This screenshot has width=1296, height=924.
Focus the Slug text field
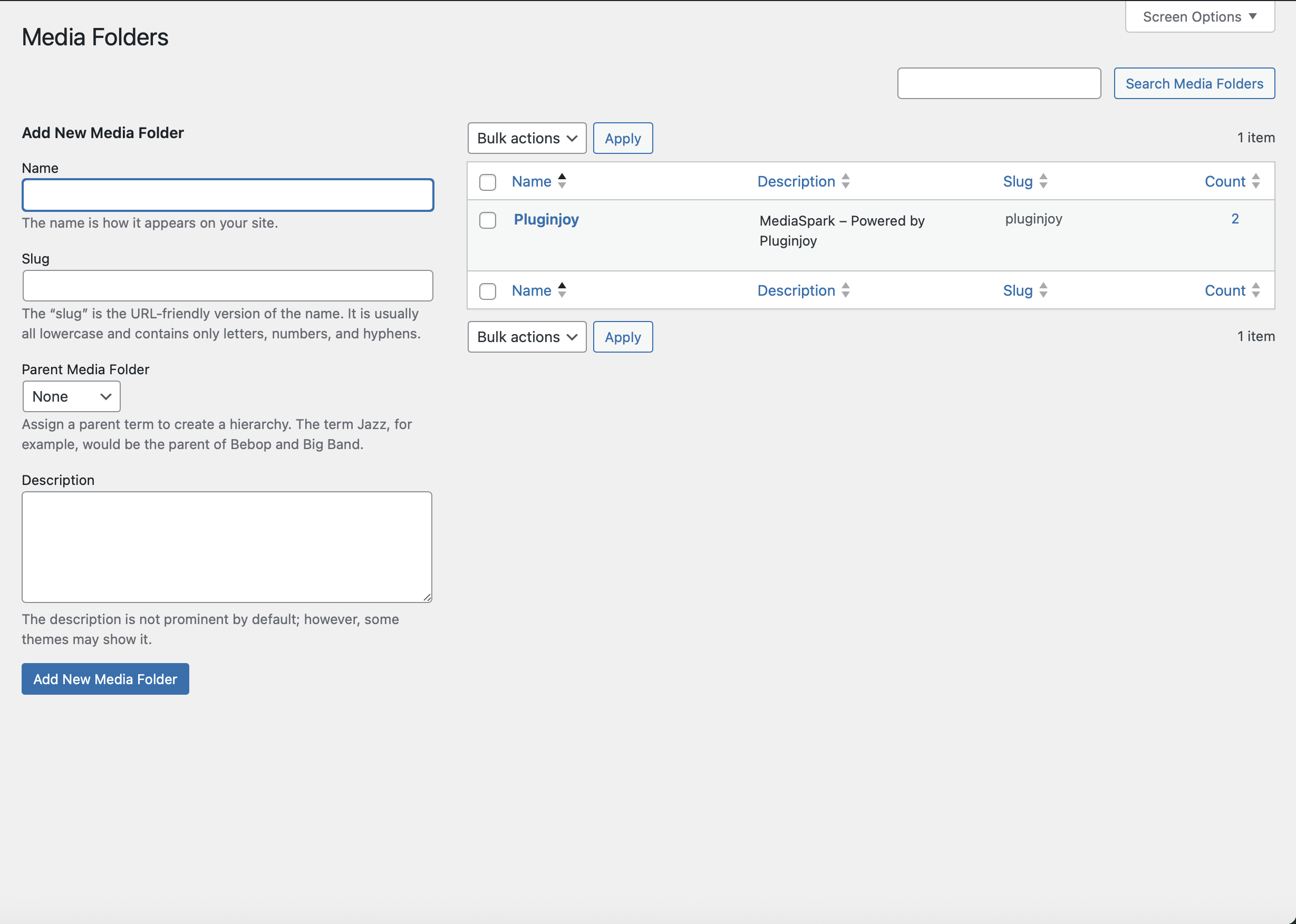[228, 286]
